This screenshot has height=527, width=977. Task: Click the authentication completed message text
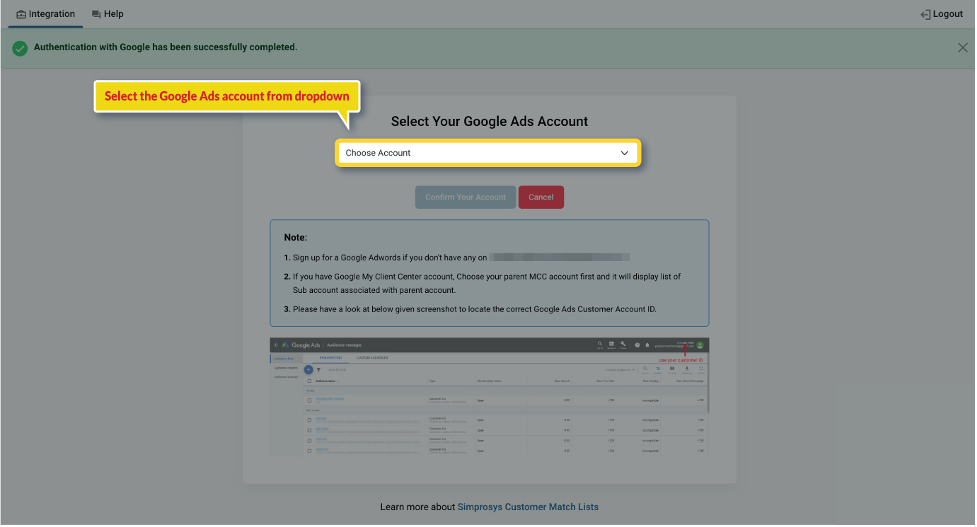point(165,47)
